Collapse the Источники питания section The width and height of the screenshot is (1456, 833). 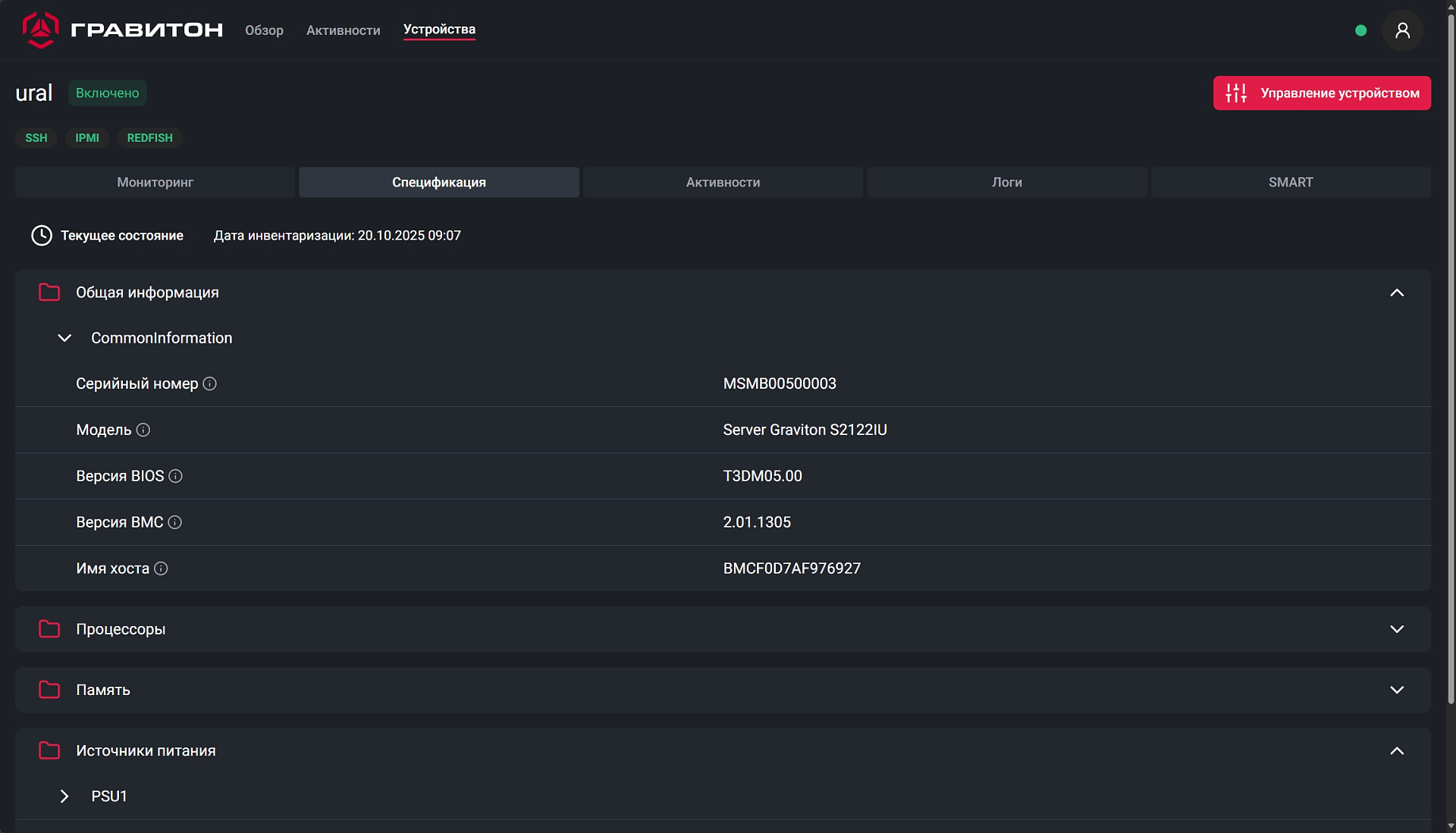click(x=1397, y=751)
